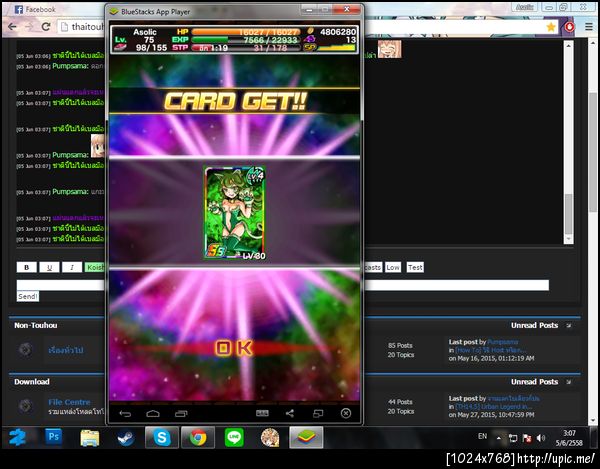Click board status icon in Non-Touhou row
This screenshot has width=600, height=469.
click(x=26, y=349)
